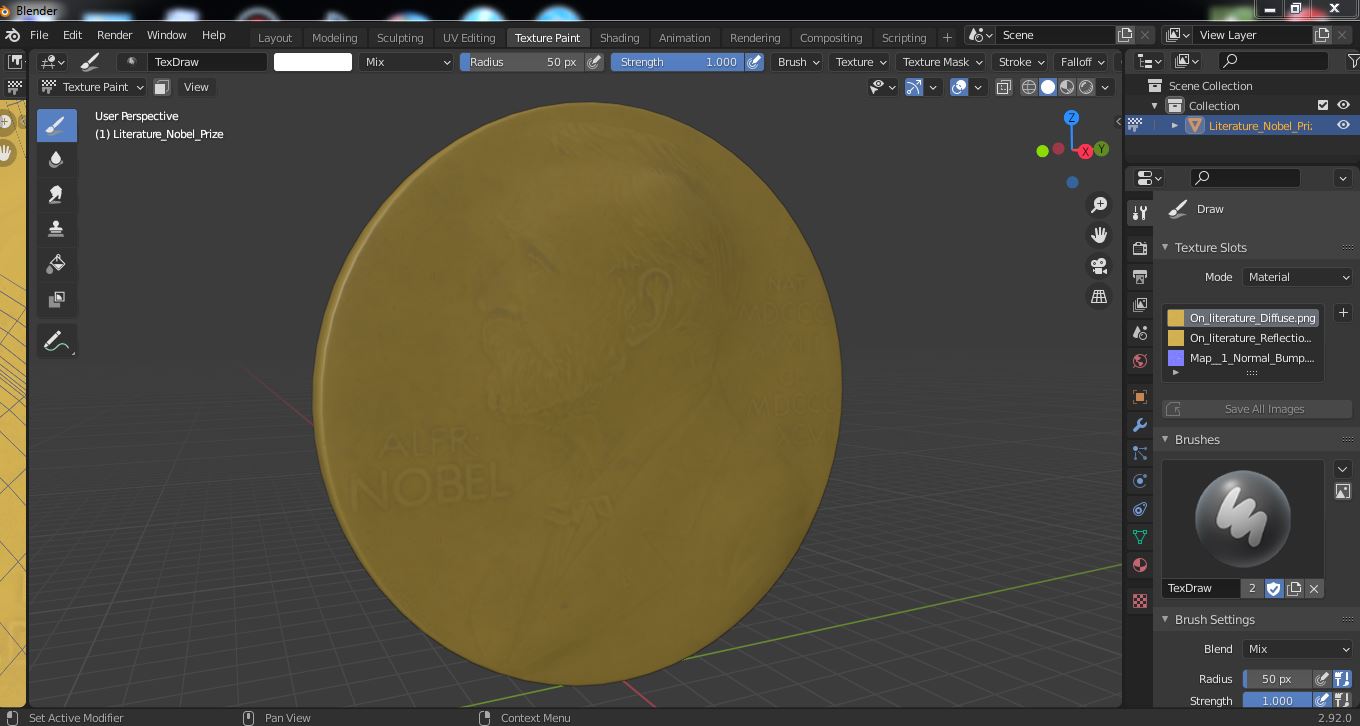
Task: Open the View Layer properties tab
Action: [x=1139, y=304]
